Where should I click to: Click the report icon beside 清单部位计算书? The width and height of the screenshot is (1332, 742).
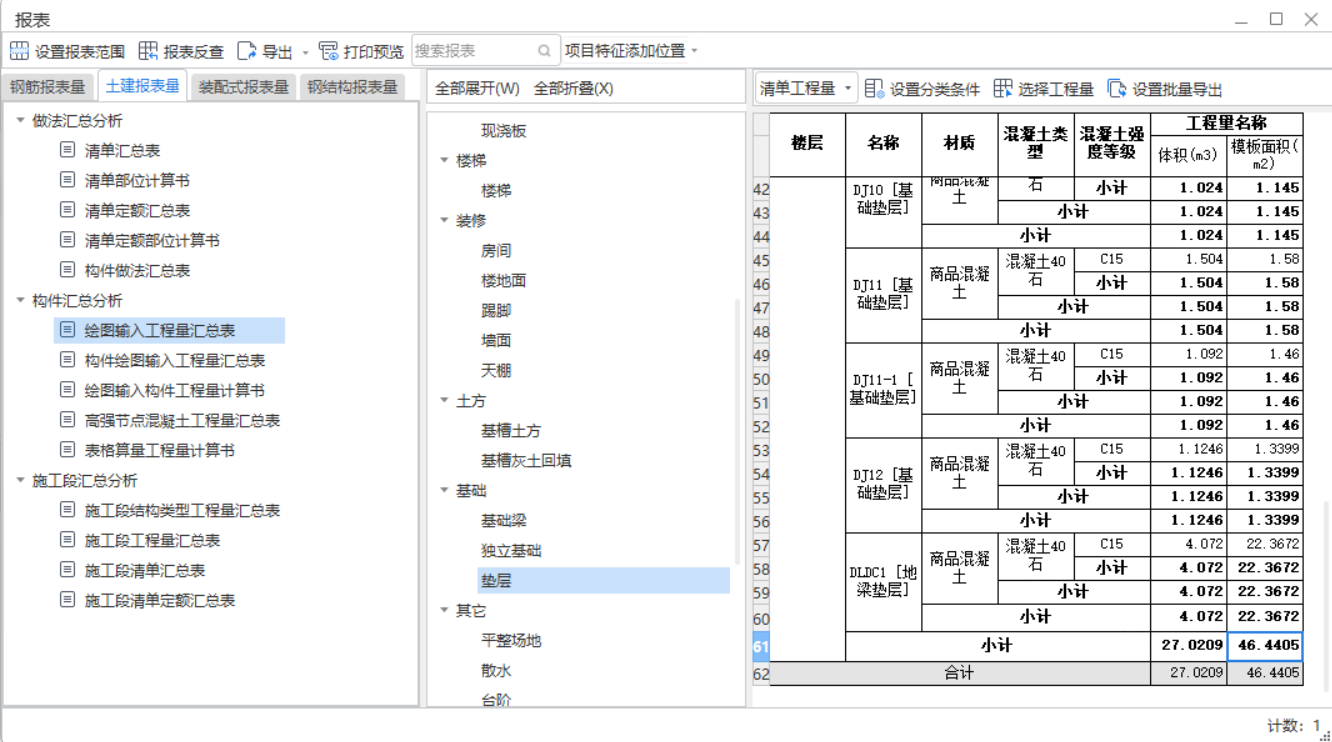[x=67, y=180]
